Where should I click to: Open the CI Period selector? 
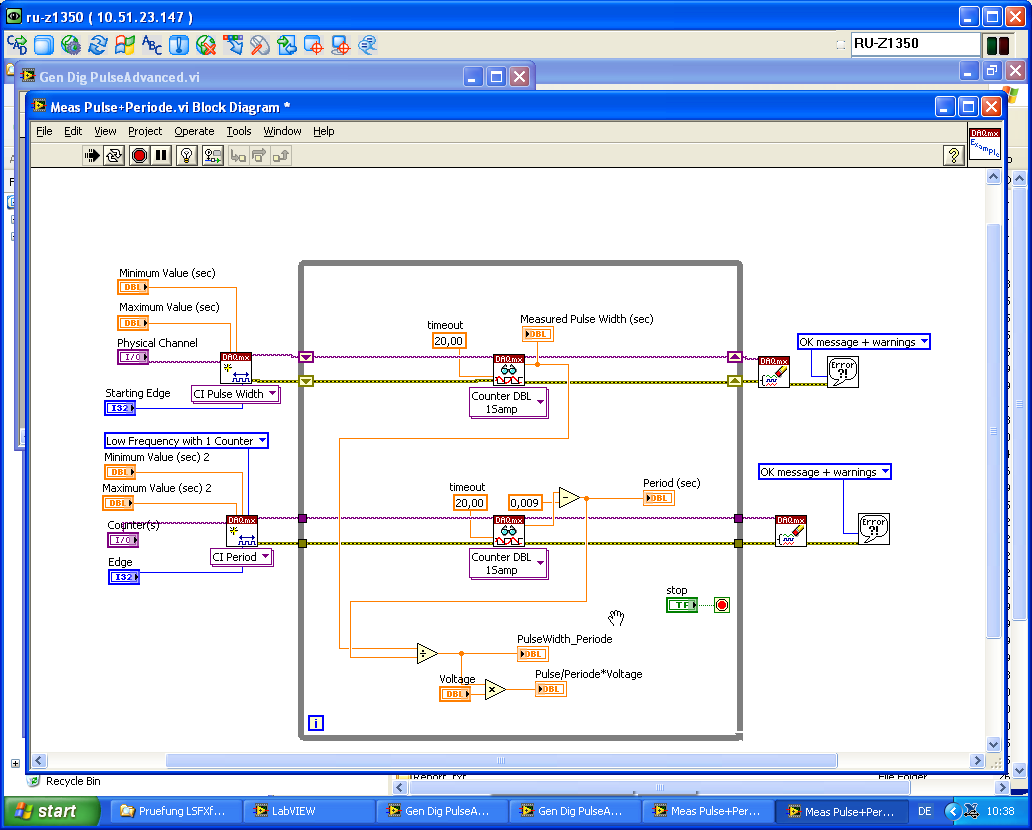click(x=242, y=557)
